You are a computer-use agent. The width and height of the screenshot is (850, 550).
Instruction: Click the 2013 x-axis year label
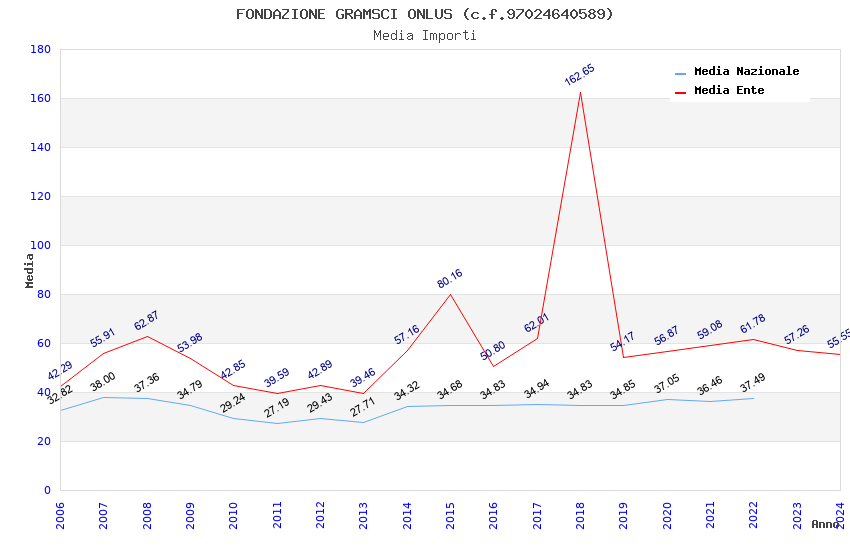pyautogui.click(x=363, y=515)
